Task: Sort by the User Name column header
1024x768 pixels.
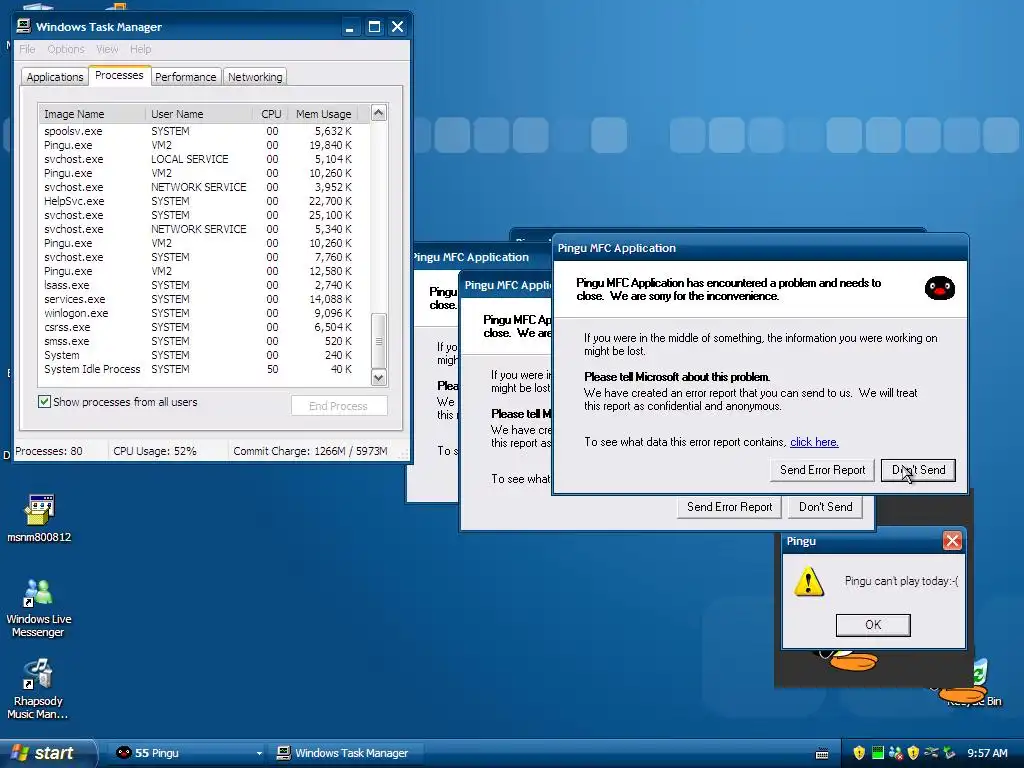Action: pyautogui.click(x=199, y=114)
